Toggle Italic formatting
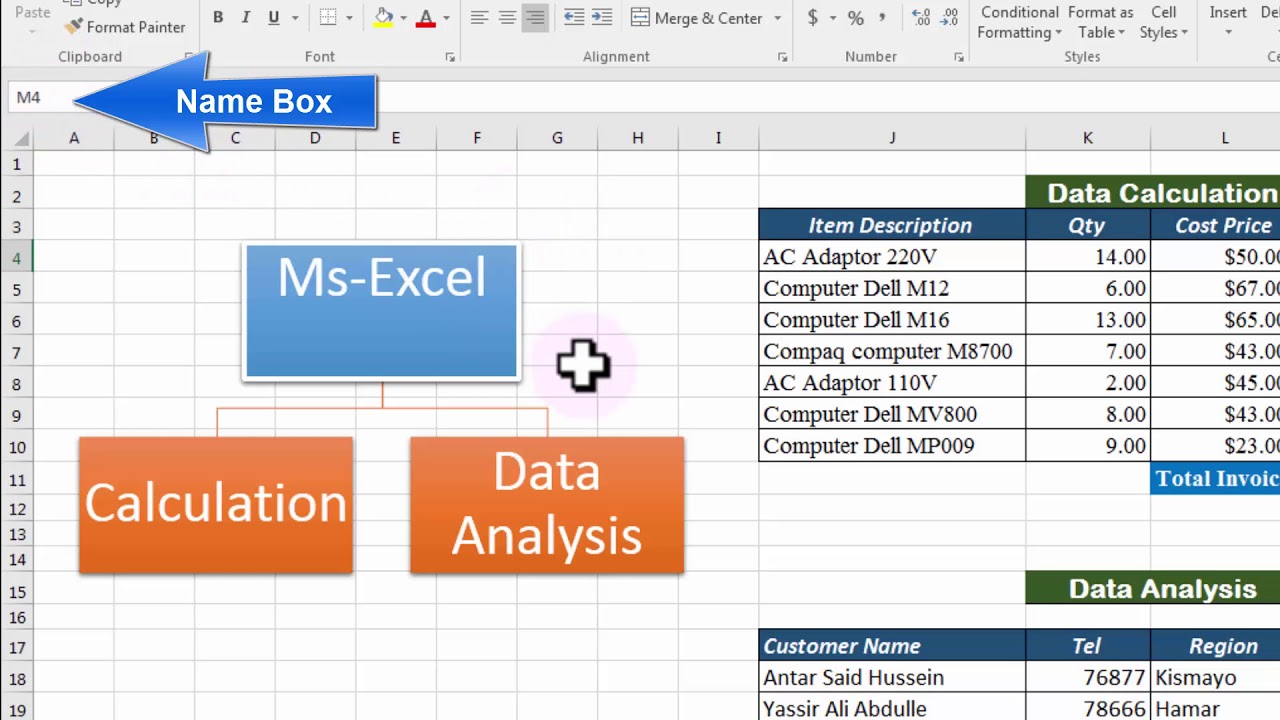 pos(246,18)
